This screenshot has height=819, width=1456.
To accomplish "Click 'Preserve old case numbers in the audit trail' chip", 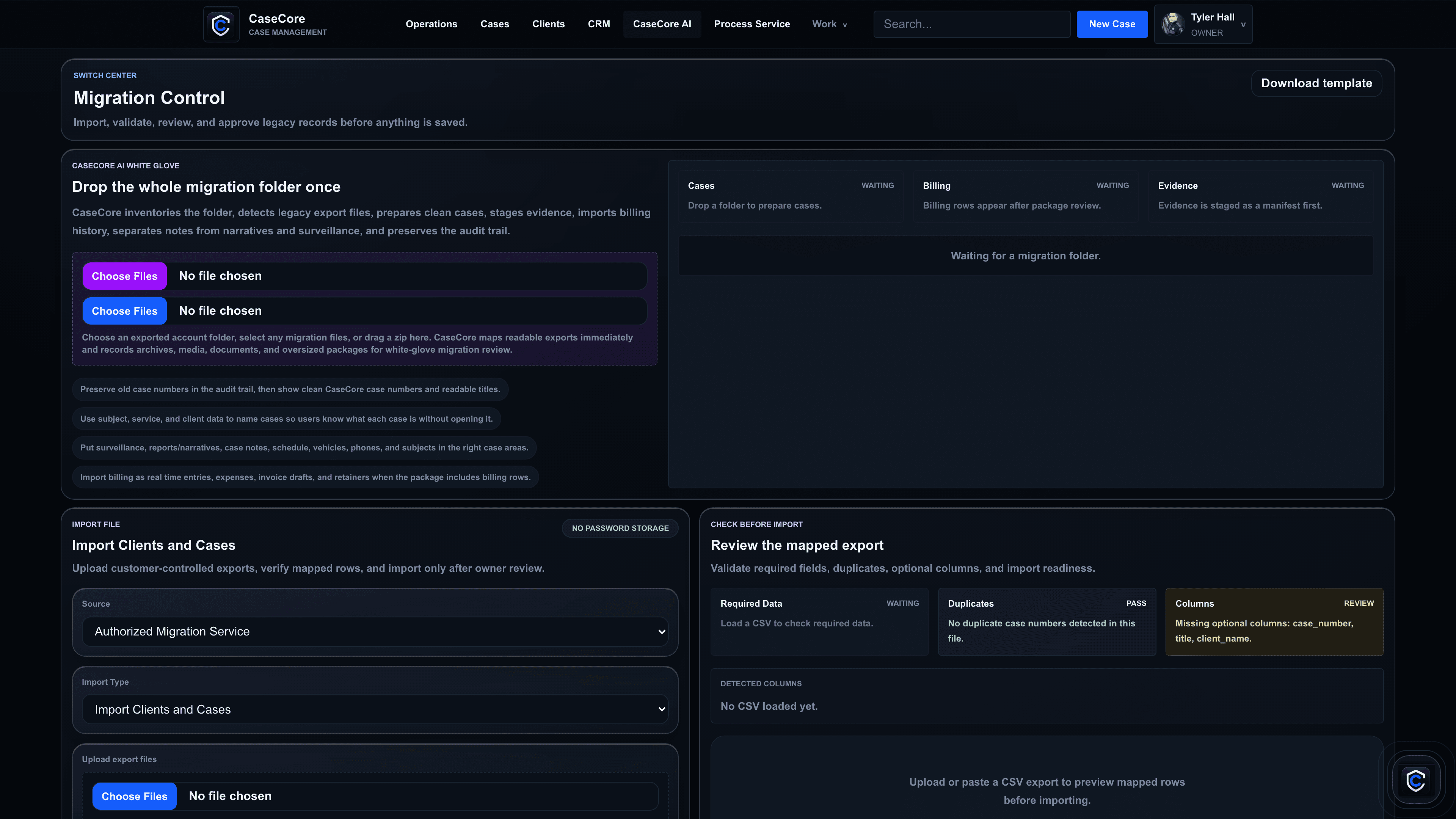I will [x=290, y=389].
